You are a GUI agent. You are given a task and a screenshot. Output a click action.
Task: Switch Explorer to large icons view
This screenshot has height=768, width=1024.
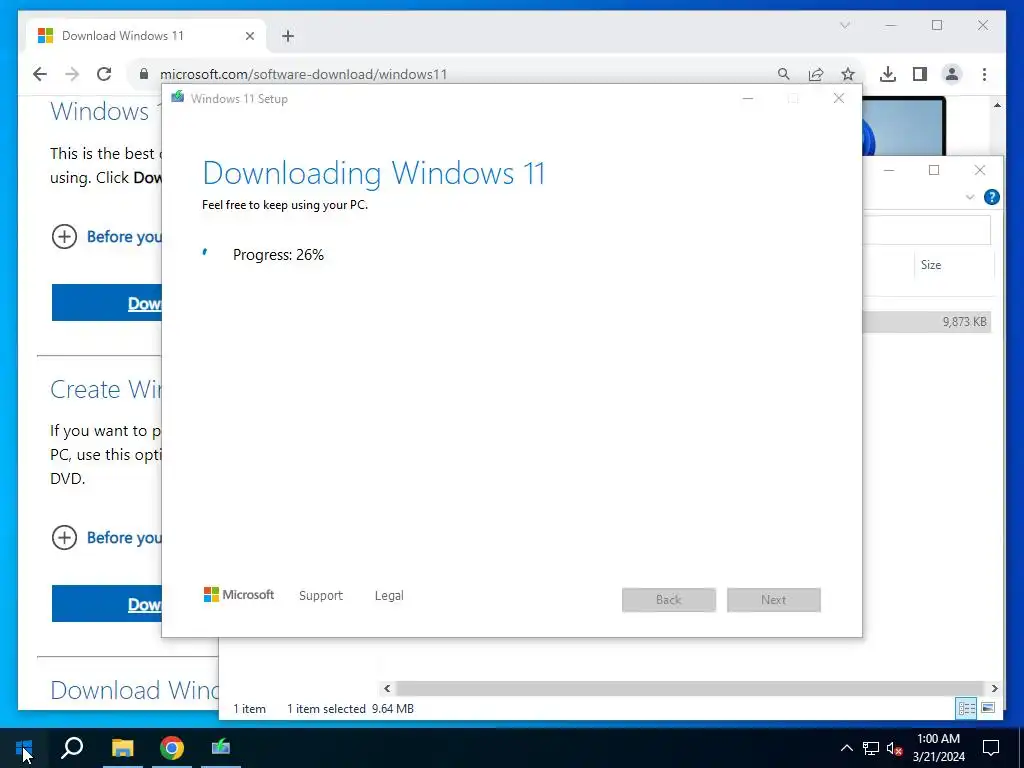(x=988, y=709)
